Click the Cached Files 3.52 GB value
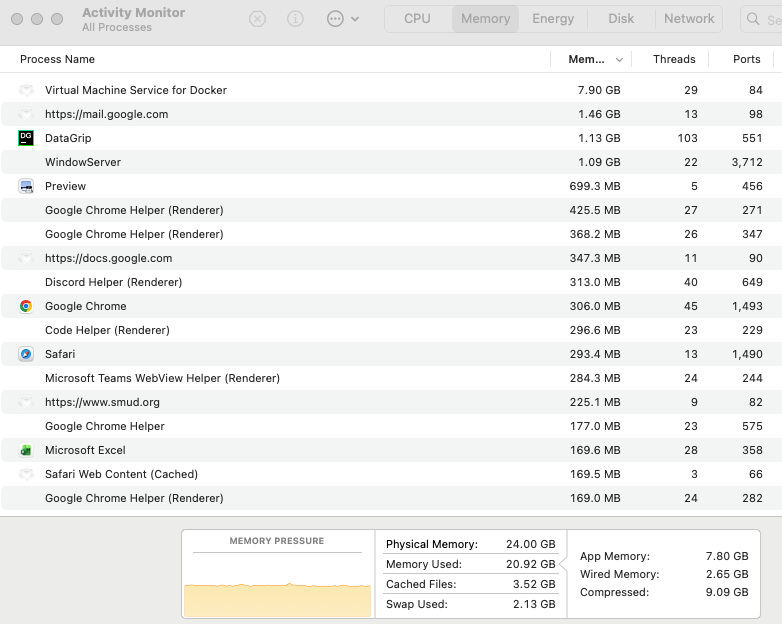This screenshot has height=624, width=782. [x=534, y=584]
